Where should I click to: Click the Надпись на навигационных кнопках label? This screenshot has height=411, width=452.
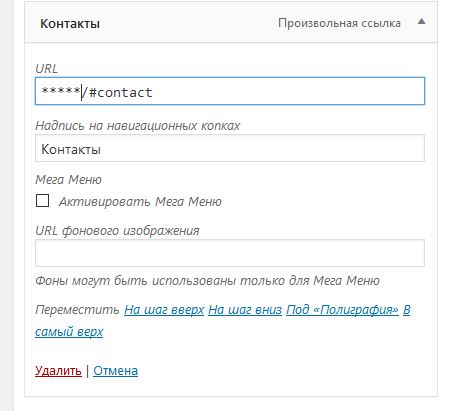point(138,126)
